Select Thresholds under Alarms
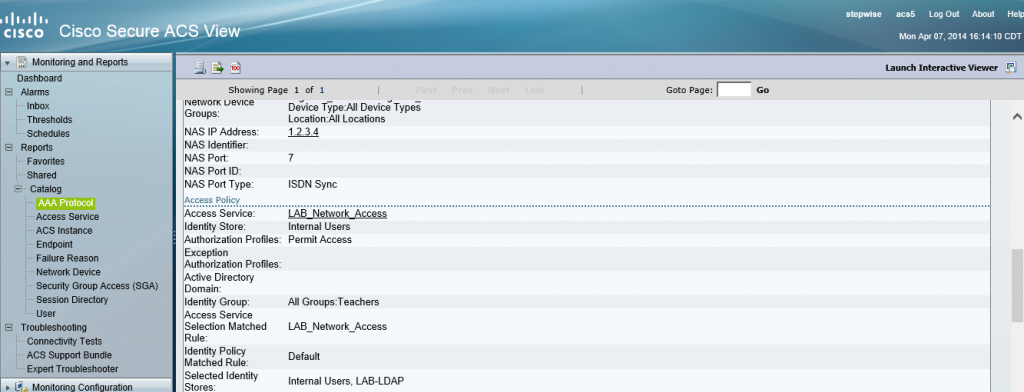The width and height of the screenshot is (1024, 392). pyautogui.click(x=50, y=120)
